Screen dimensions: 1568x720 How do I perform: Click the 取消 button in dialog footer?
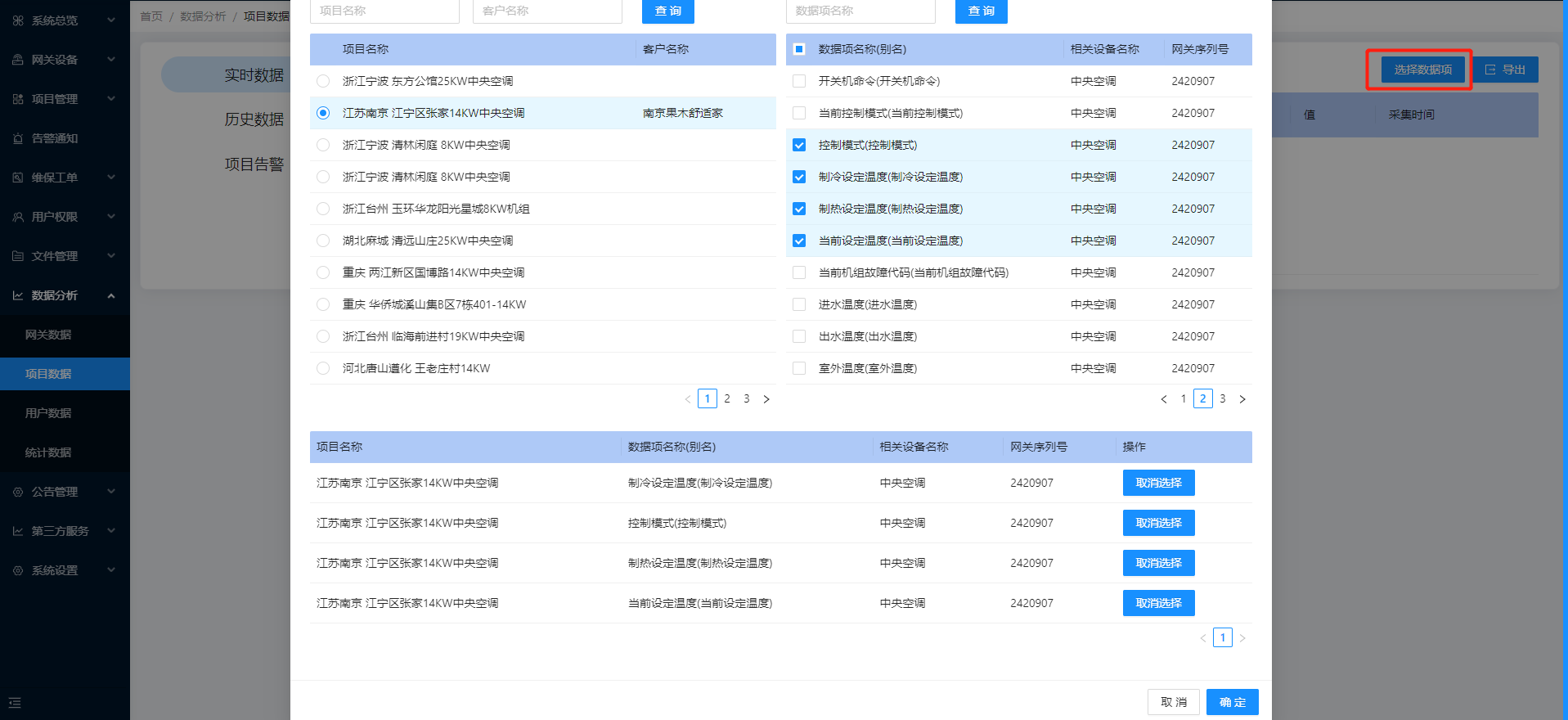1174,702
